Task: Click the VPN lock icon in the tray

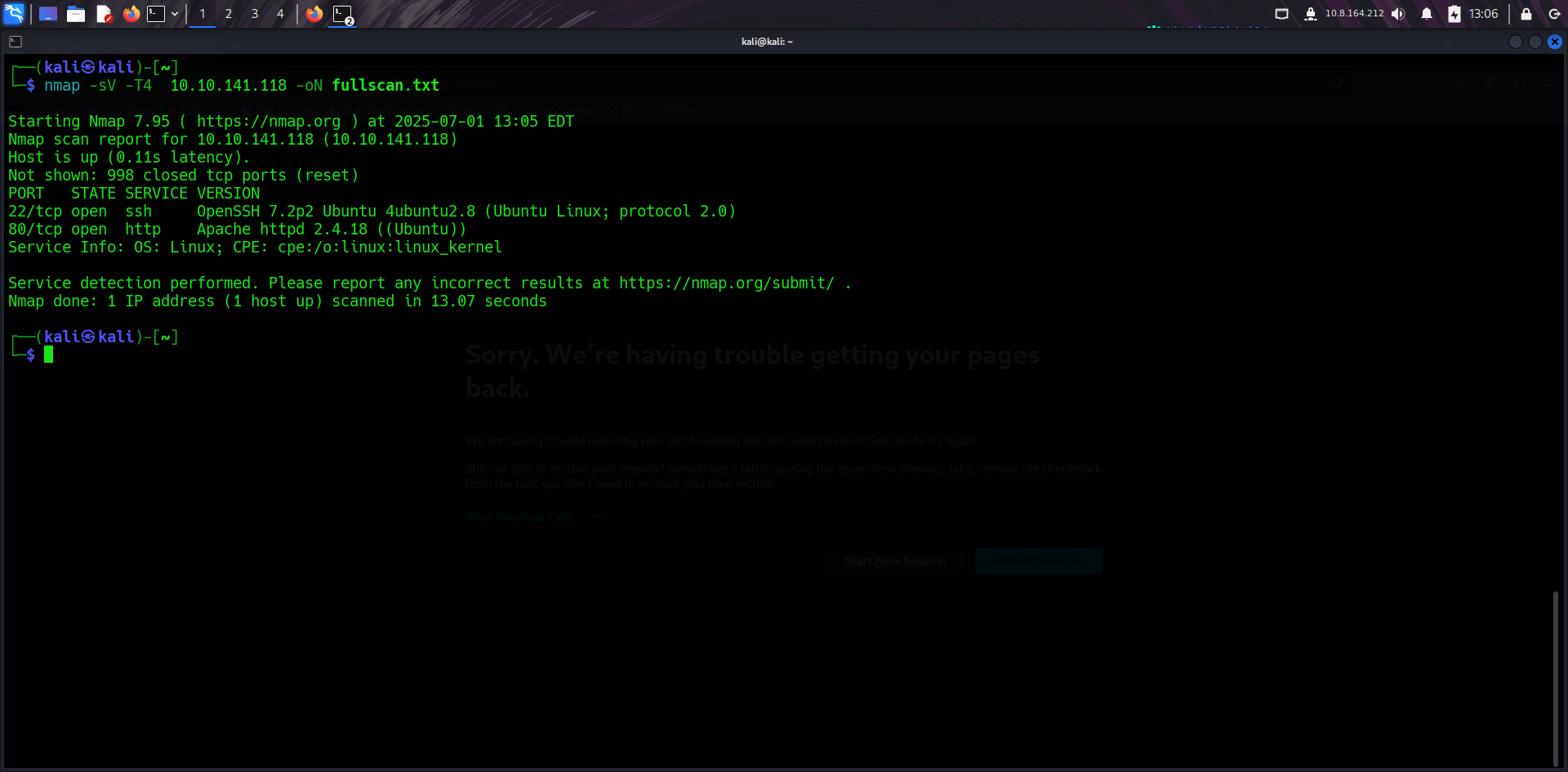Action: 1311,14
